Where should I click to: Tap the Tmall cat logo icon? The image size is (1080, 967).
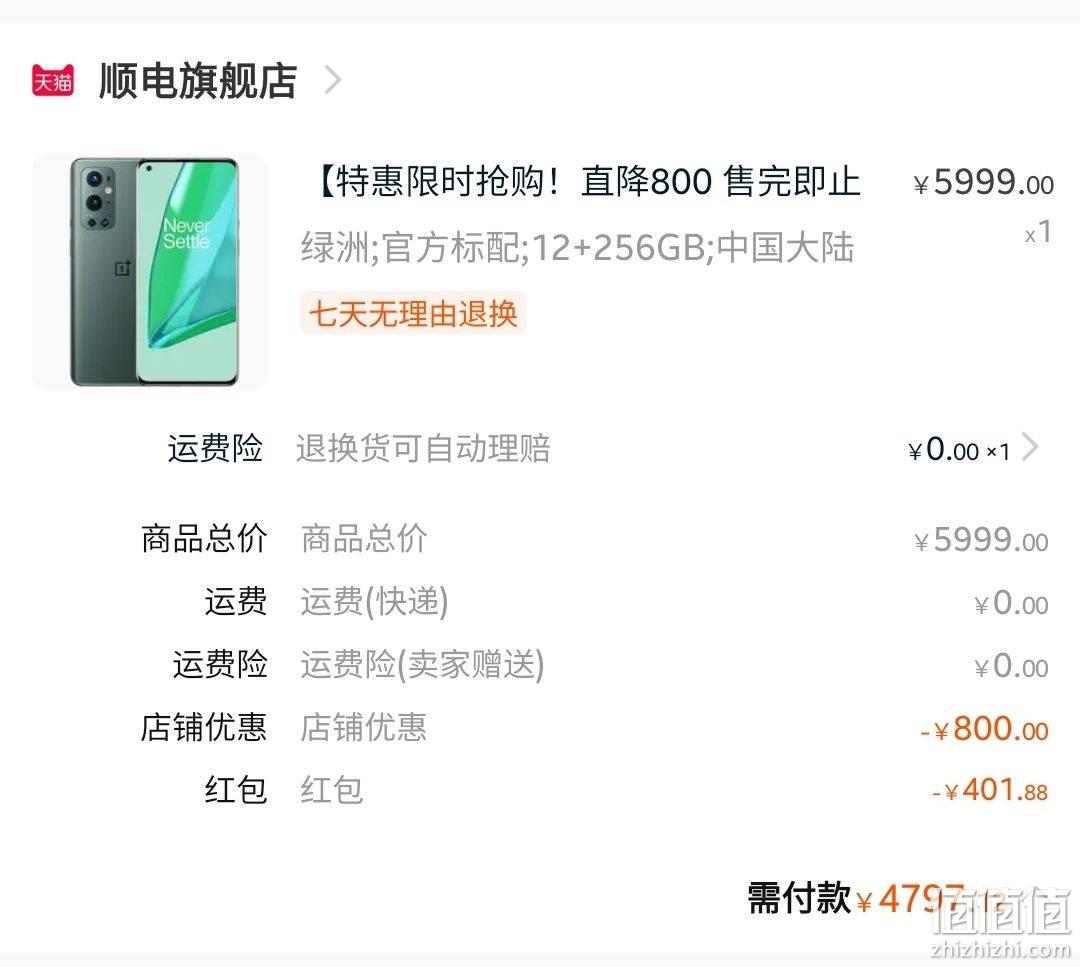click(x=53, y=81)
